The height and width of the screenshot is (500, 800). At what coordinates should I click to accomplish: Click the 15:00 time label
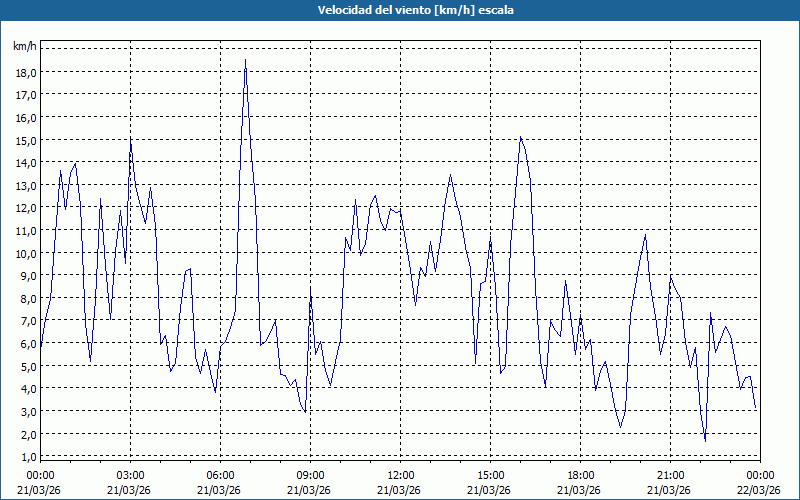coord(490,475)
